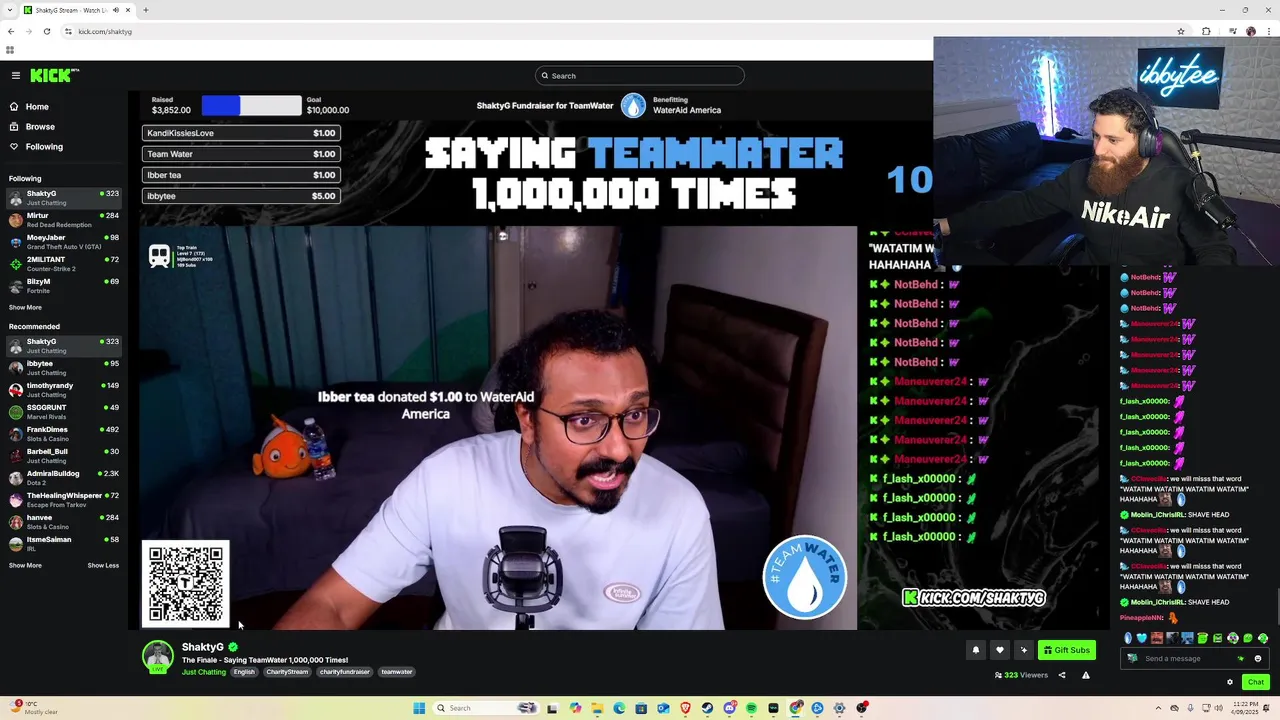
Task: Open Steam from the taskbar
Action: tap(707, 708)
